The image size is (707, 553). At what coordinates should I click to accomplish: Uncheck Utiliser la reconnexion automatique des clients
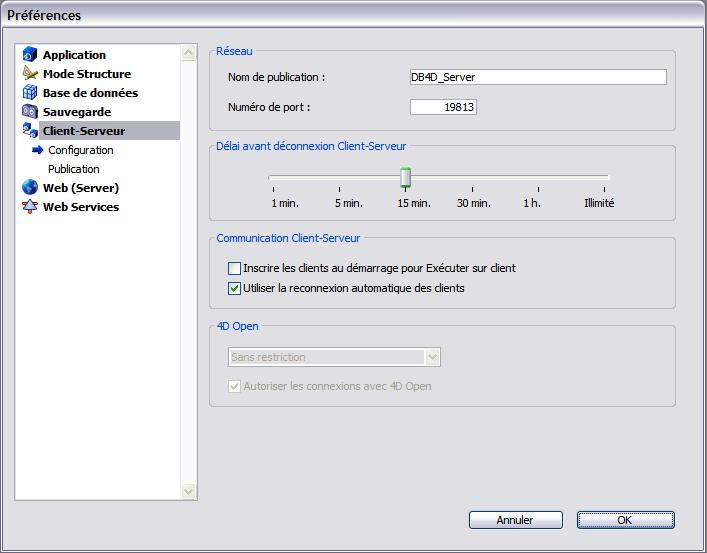(235, 288)
